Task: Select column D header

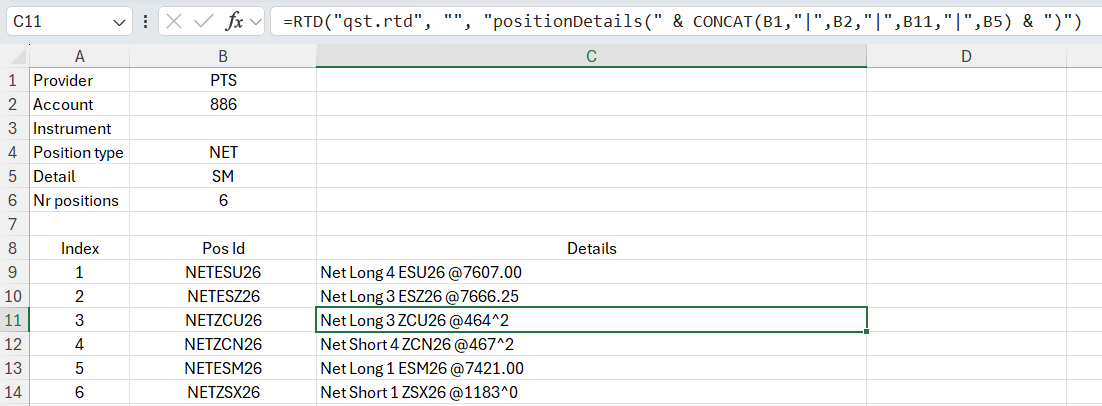Action: click(x=966, y=56)
